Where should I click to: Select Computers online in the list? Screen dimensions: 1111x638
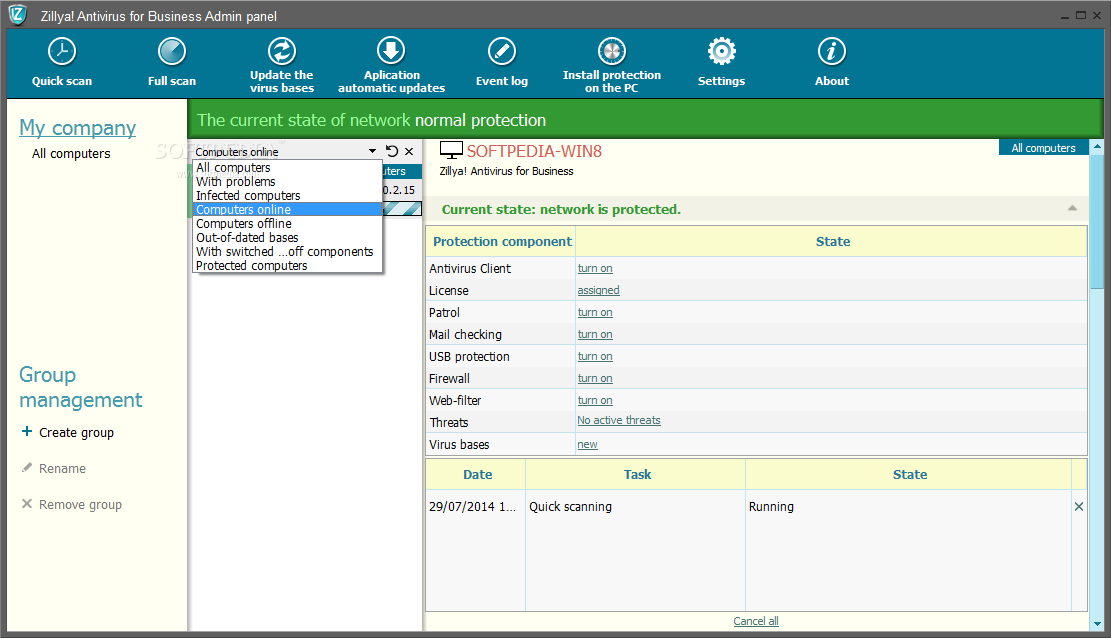click(x=288, y=209)
